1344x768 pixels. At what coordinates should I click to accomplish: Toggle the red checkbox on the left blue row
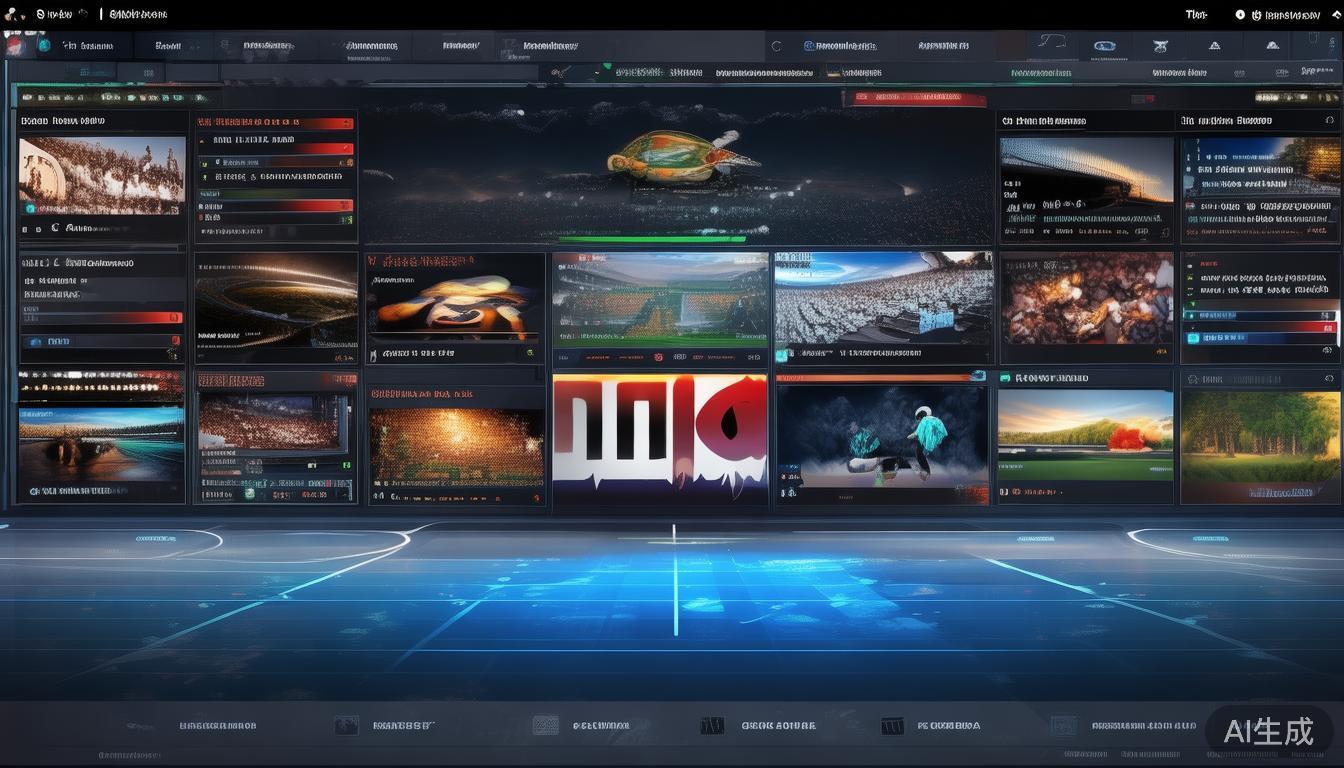click(175, 341)
